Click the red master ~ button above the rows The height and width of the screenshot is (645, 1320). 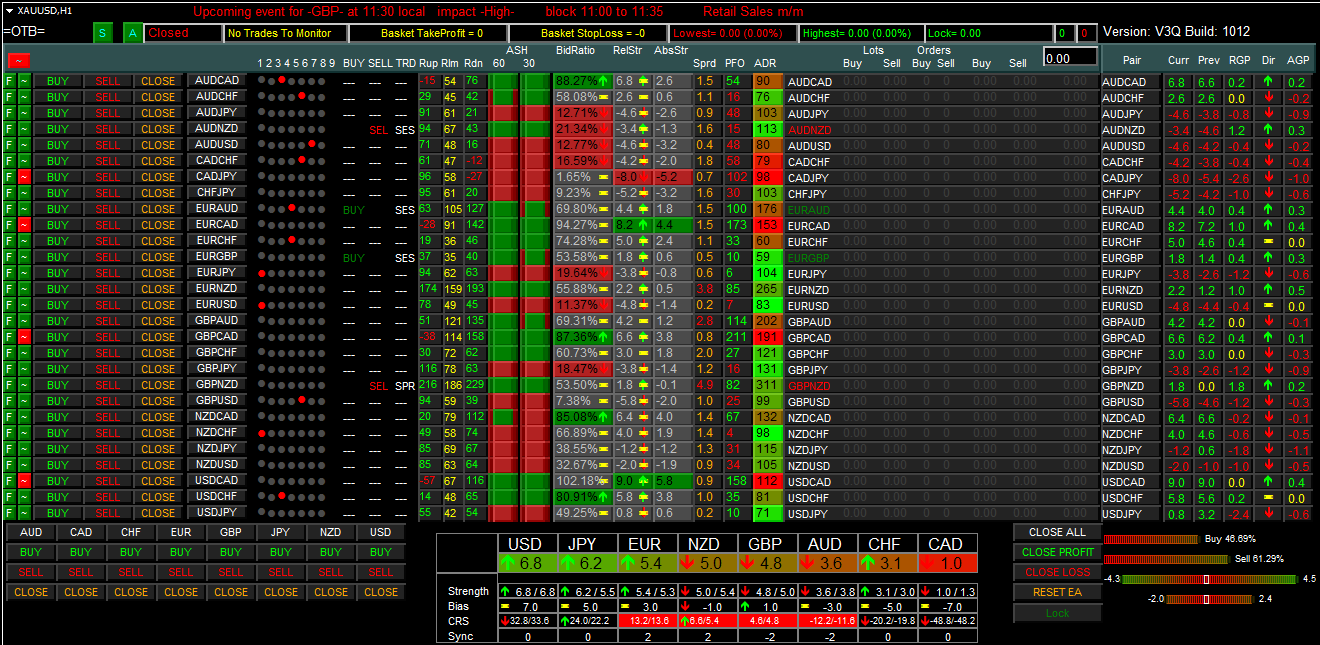point(17,62)
